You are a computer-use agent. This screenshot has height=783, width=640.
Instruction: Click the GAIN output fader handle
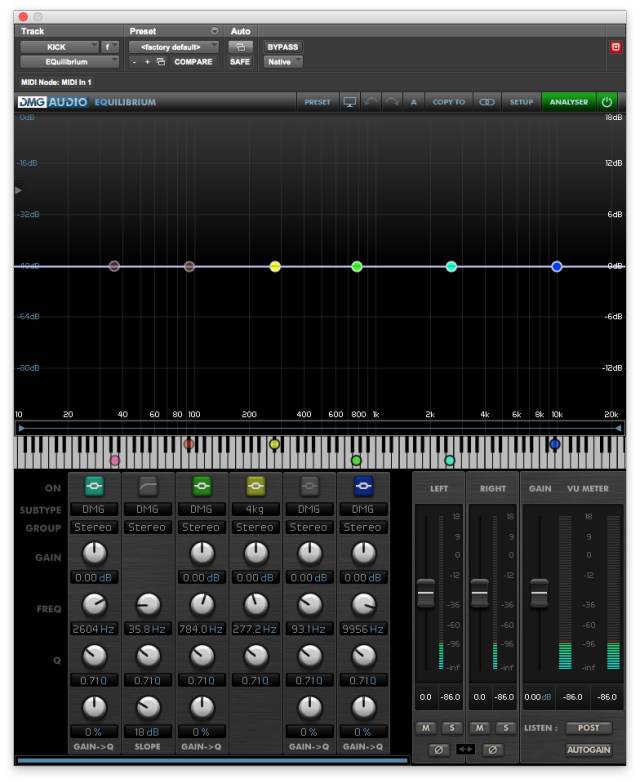point(539,593)
